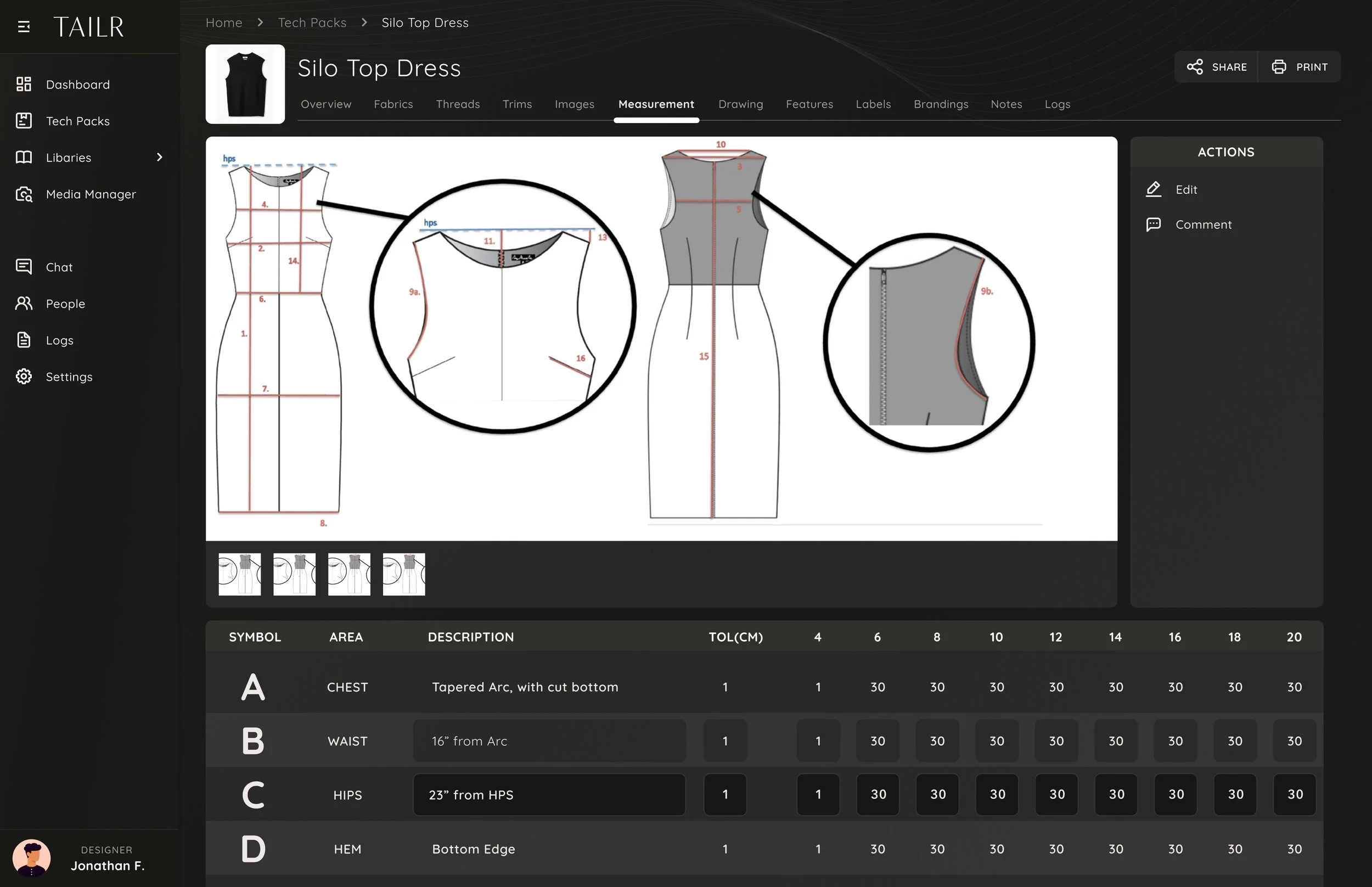
Task: Open Settings gear in sidebar
Action: (24, 377)
